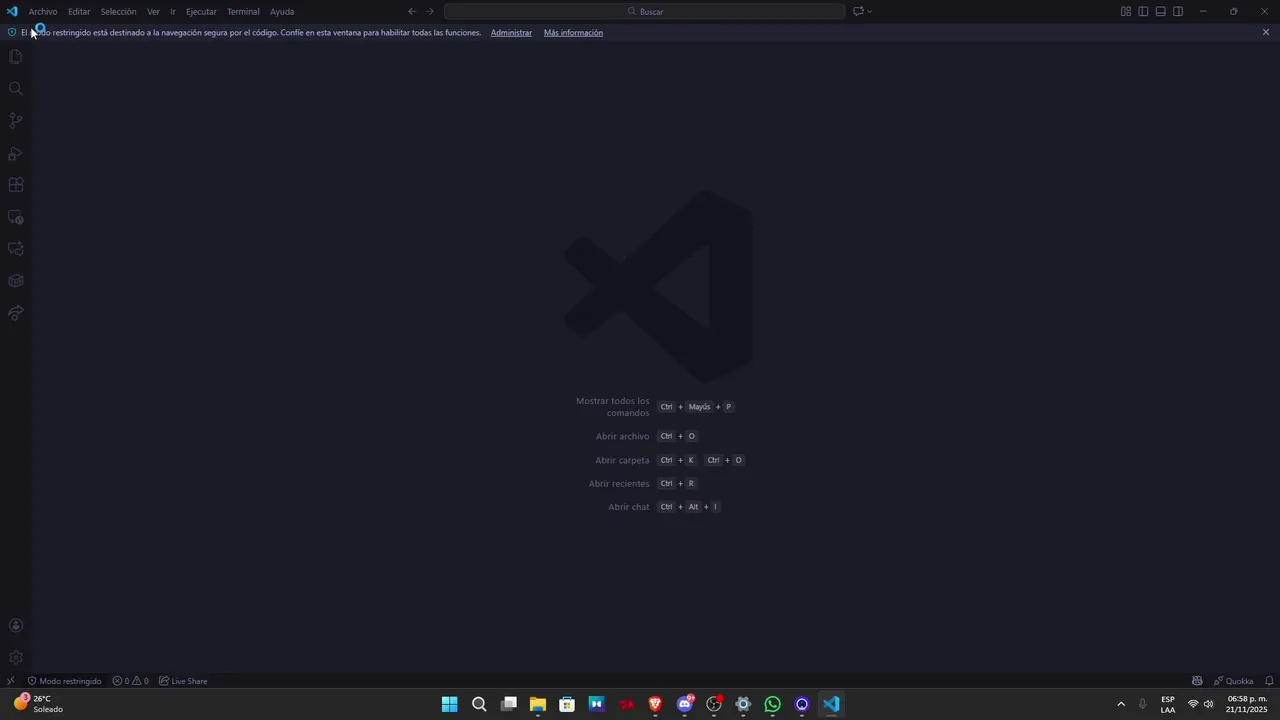Open the Ver menu
This screenshot has width=1280, height=720.
(x=153, y=12)
